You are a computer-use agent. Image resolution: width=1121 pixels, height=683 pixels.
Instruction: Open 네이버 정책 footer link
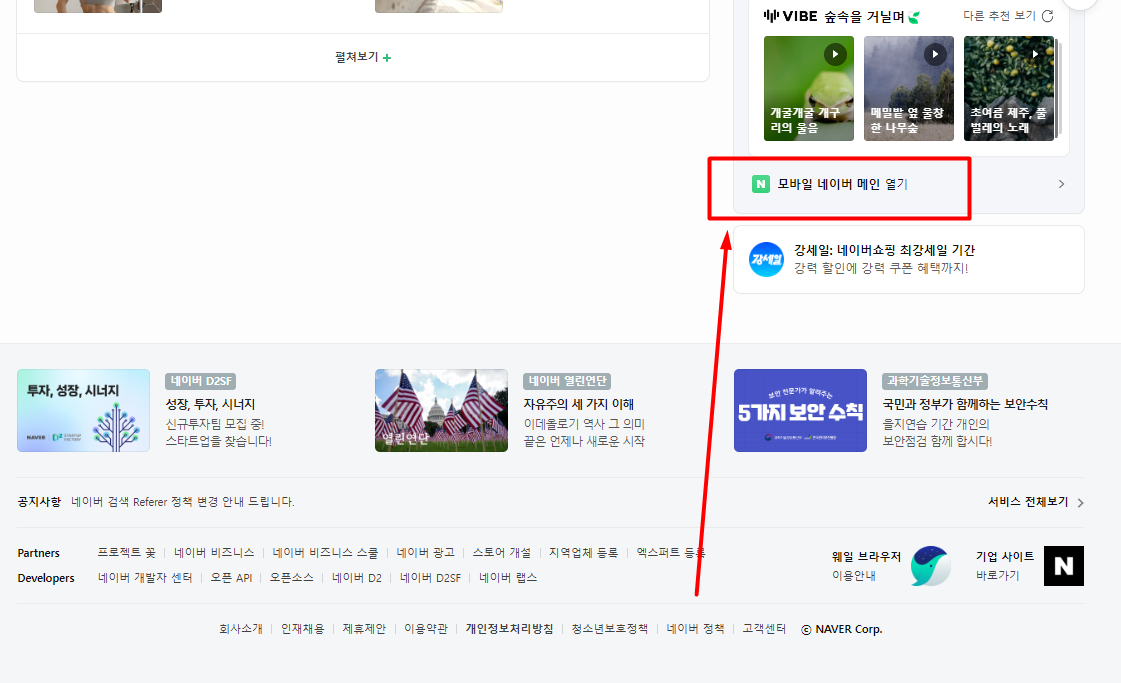point(695,629)
